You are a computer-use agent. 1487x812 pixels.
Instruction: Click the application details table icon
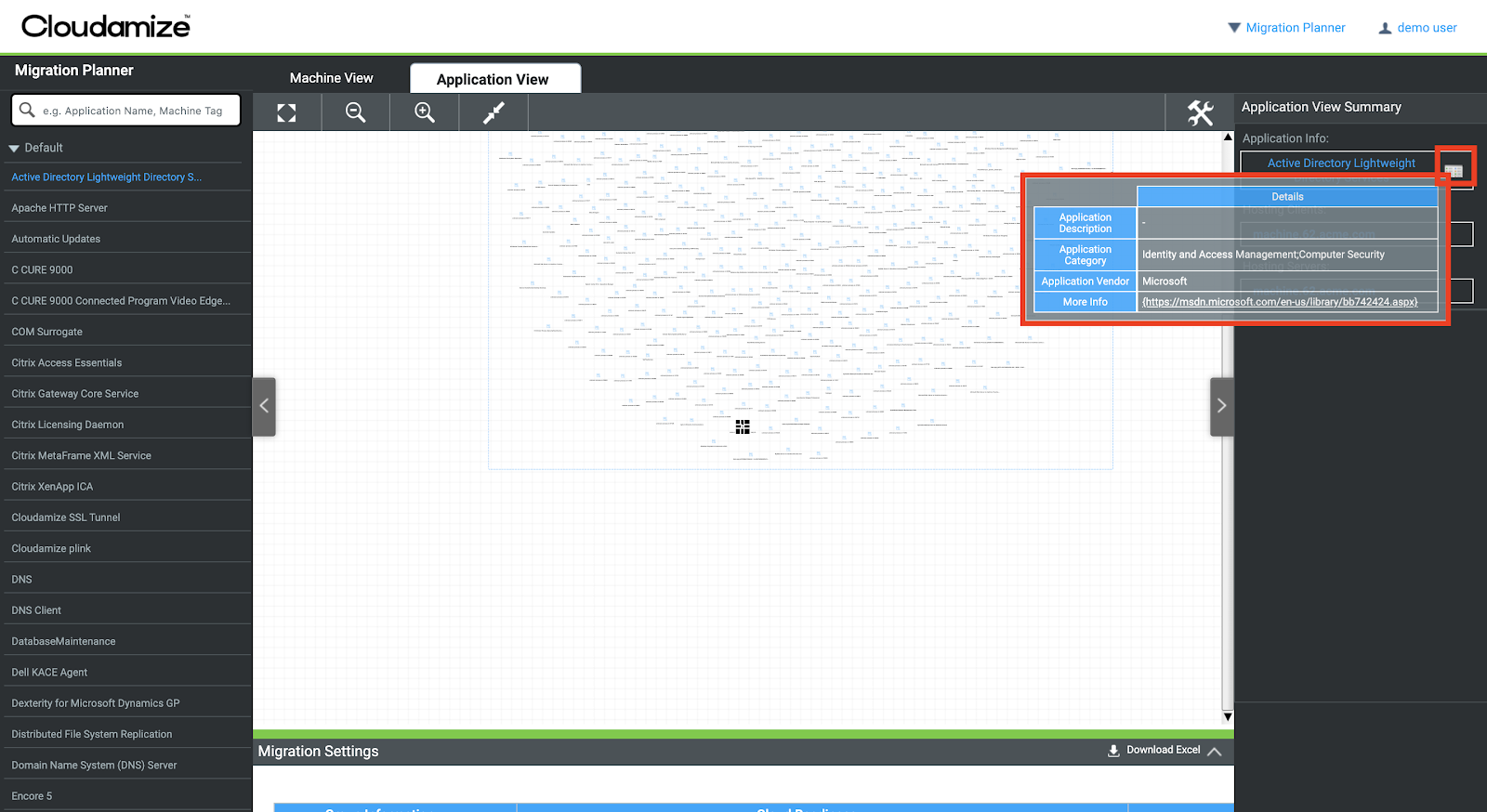(1454, 170)
